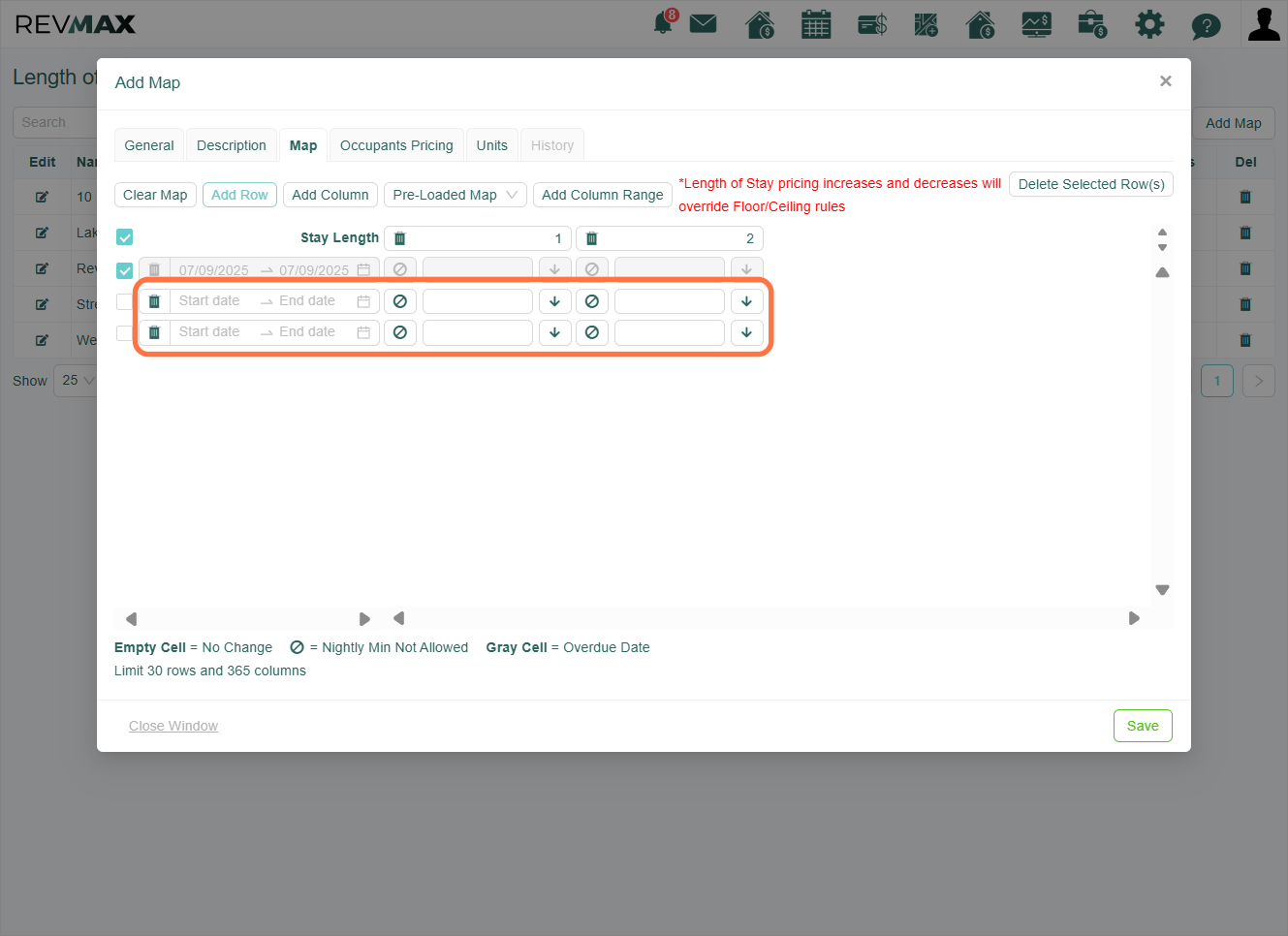
Task: Click the Close Window link
Action: (173, 726)
